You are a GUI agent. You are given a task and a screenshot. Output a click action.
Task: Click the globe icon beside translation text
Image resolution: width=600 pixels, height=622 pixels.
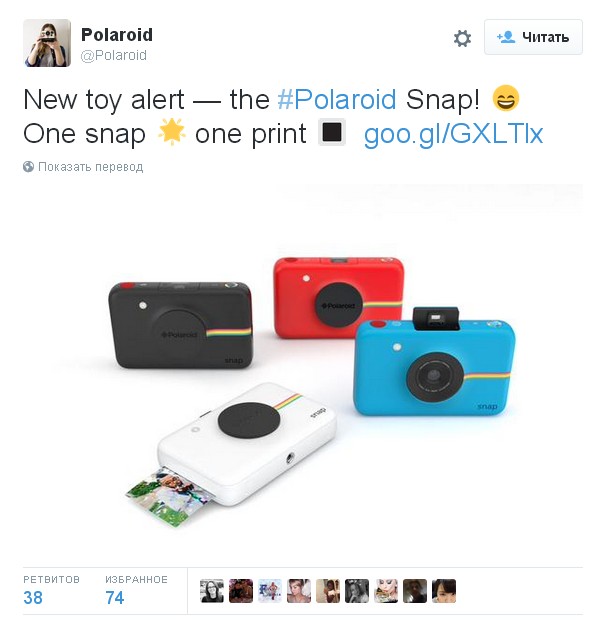29,167
